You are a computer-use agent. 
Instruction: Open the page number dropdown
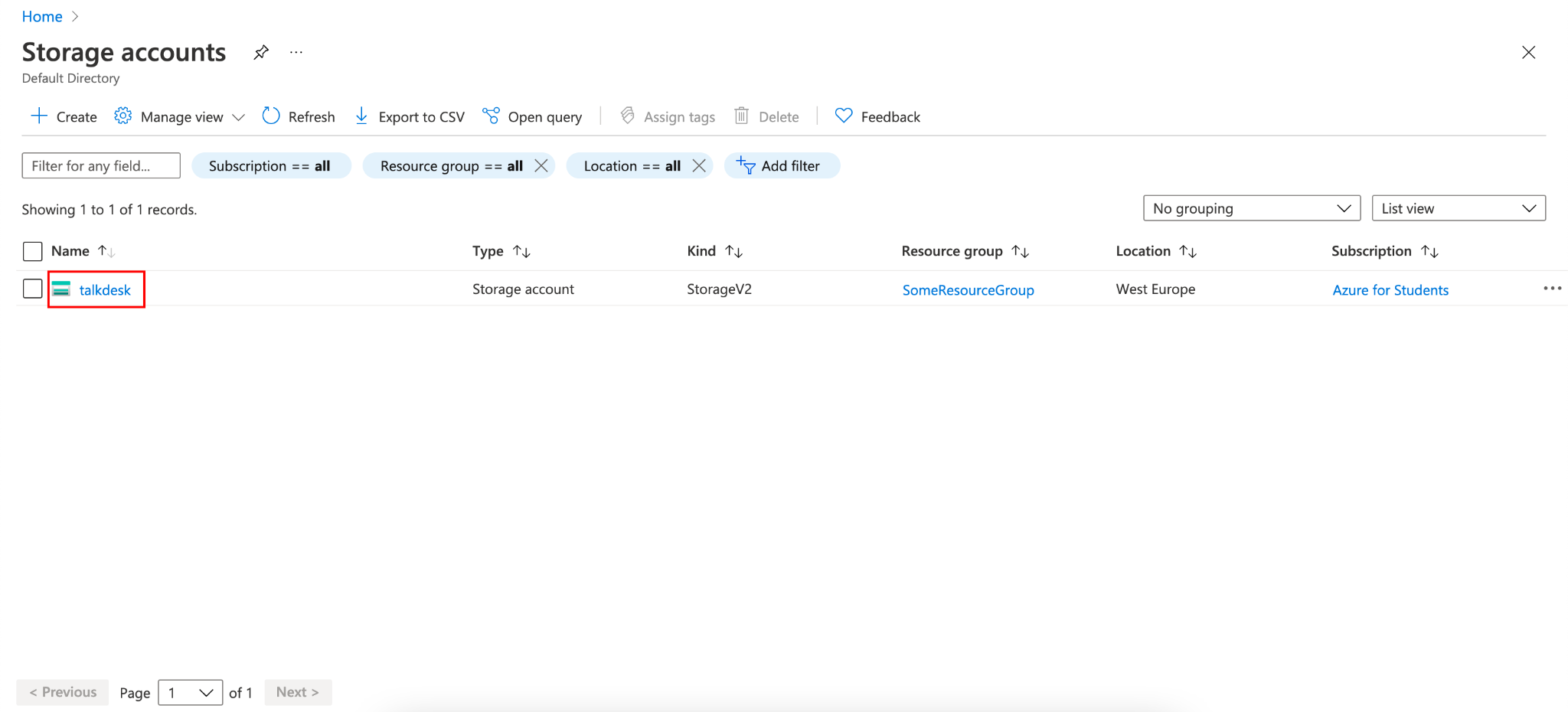coord(190,693)
